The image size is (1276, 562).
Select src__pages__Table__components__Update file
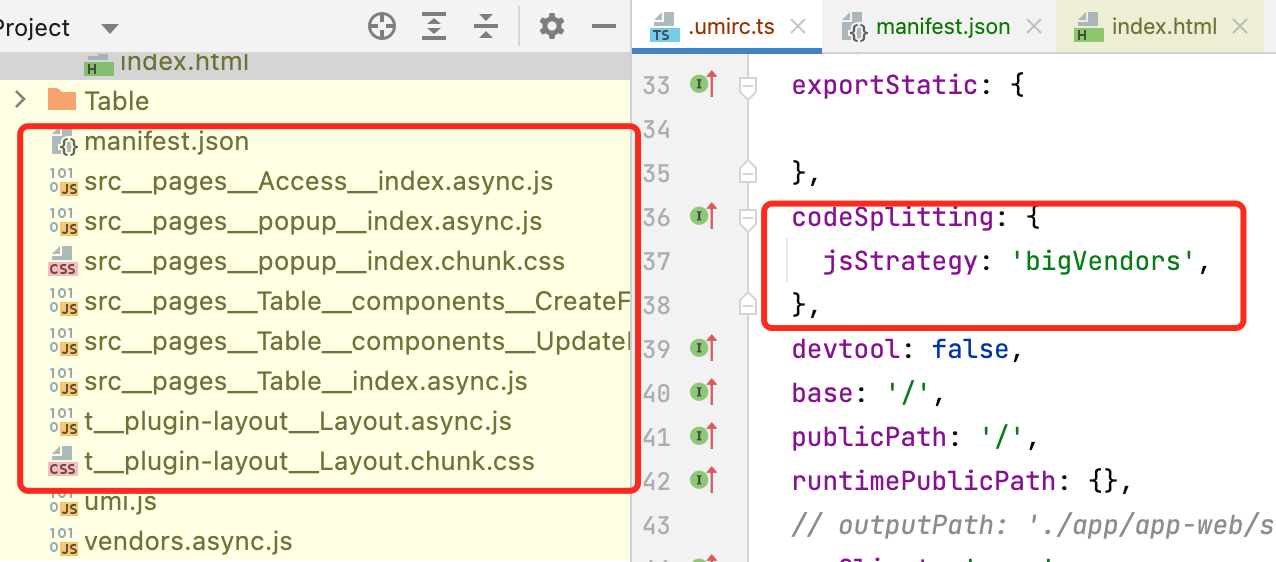(x=357, y=341)
